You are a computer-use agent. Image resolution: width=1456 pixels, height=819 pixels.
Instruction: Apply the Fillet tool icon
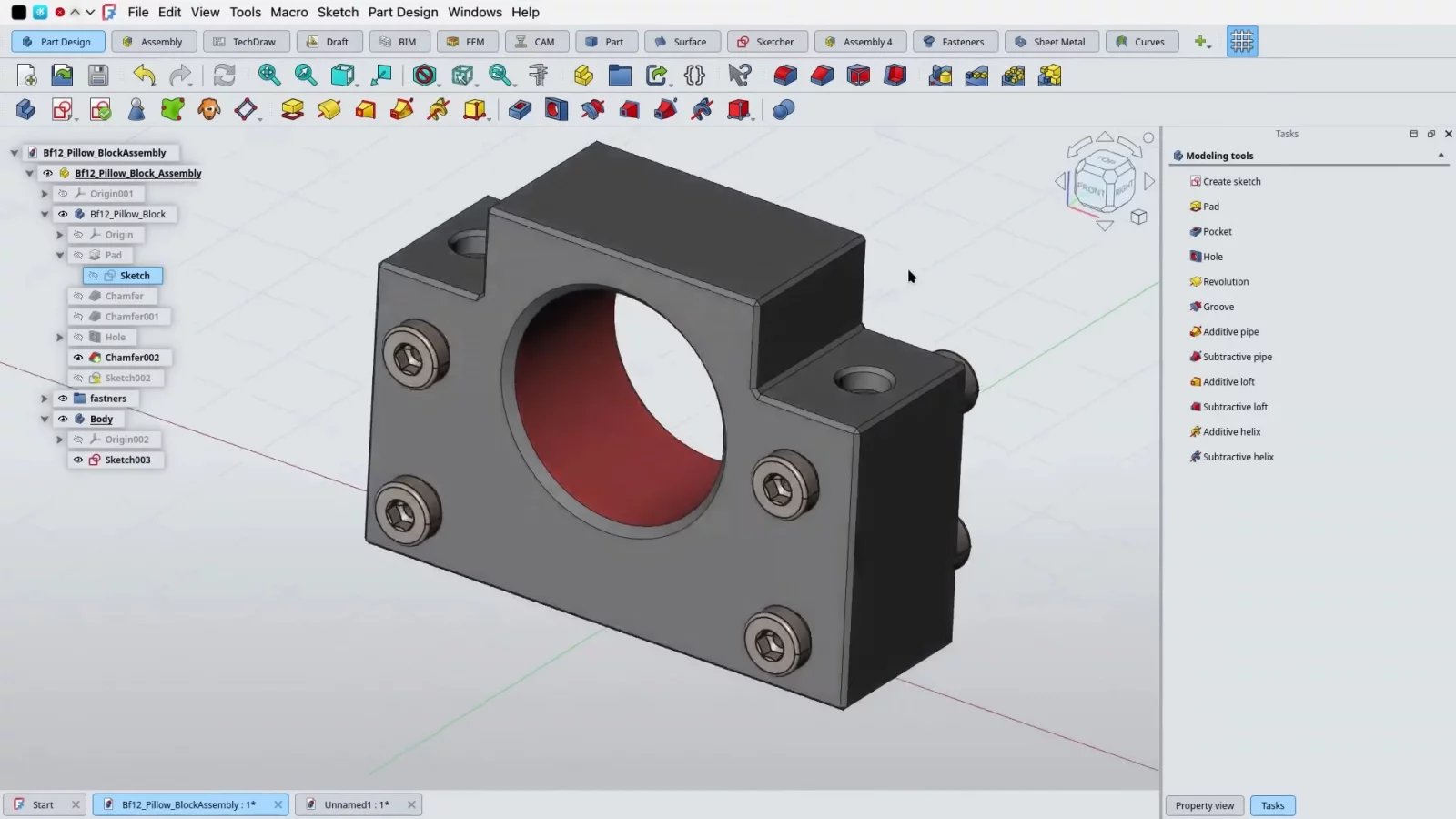point(785,76)
